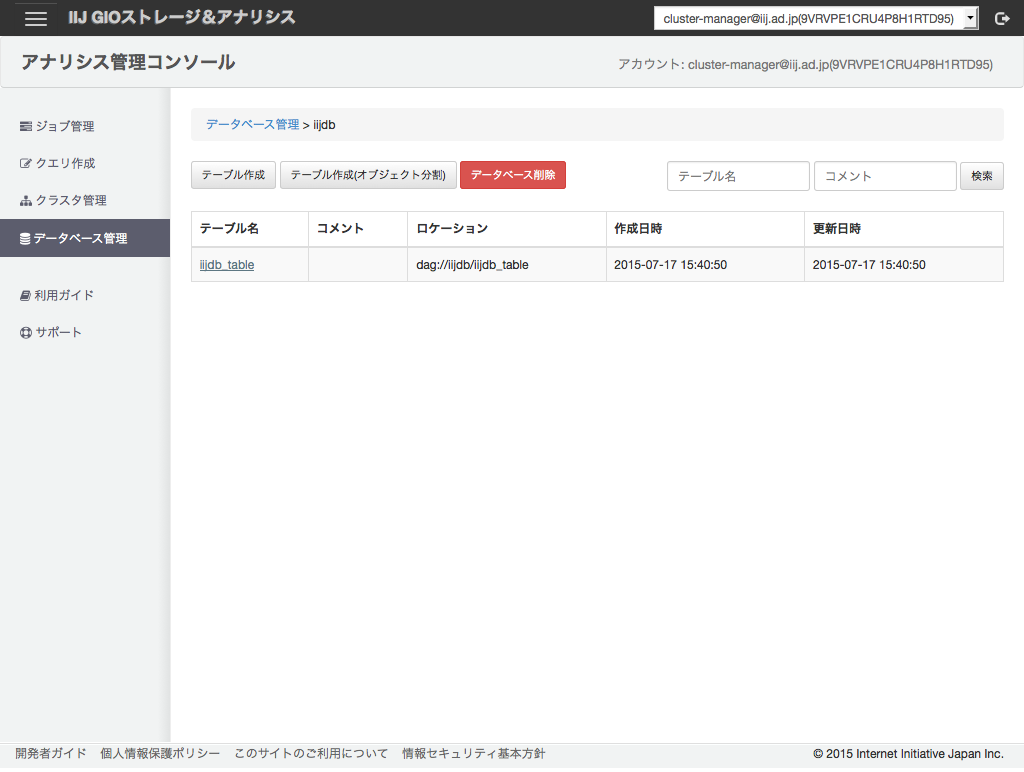1024x772 pixels.
Task: Open the 個人情報保護ポリシー footer link
Action: [160, 754]
